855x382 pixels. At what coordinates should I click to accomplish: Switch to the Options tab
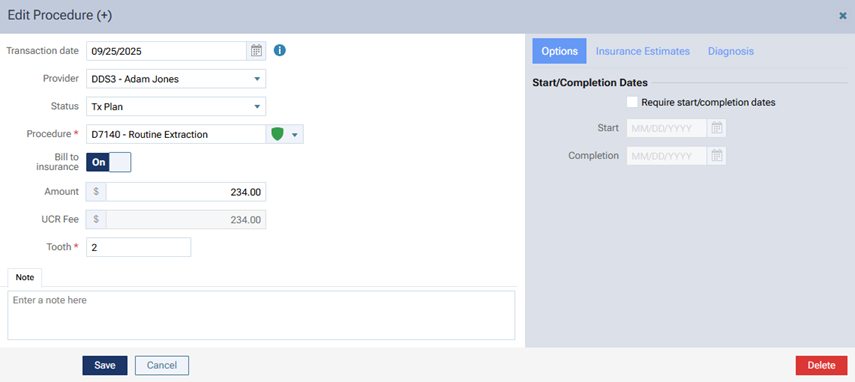pyautogui.click(x=559, y=51)
